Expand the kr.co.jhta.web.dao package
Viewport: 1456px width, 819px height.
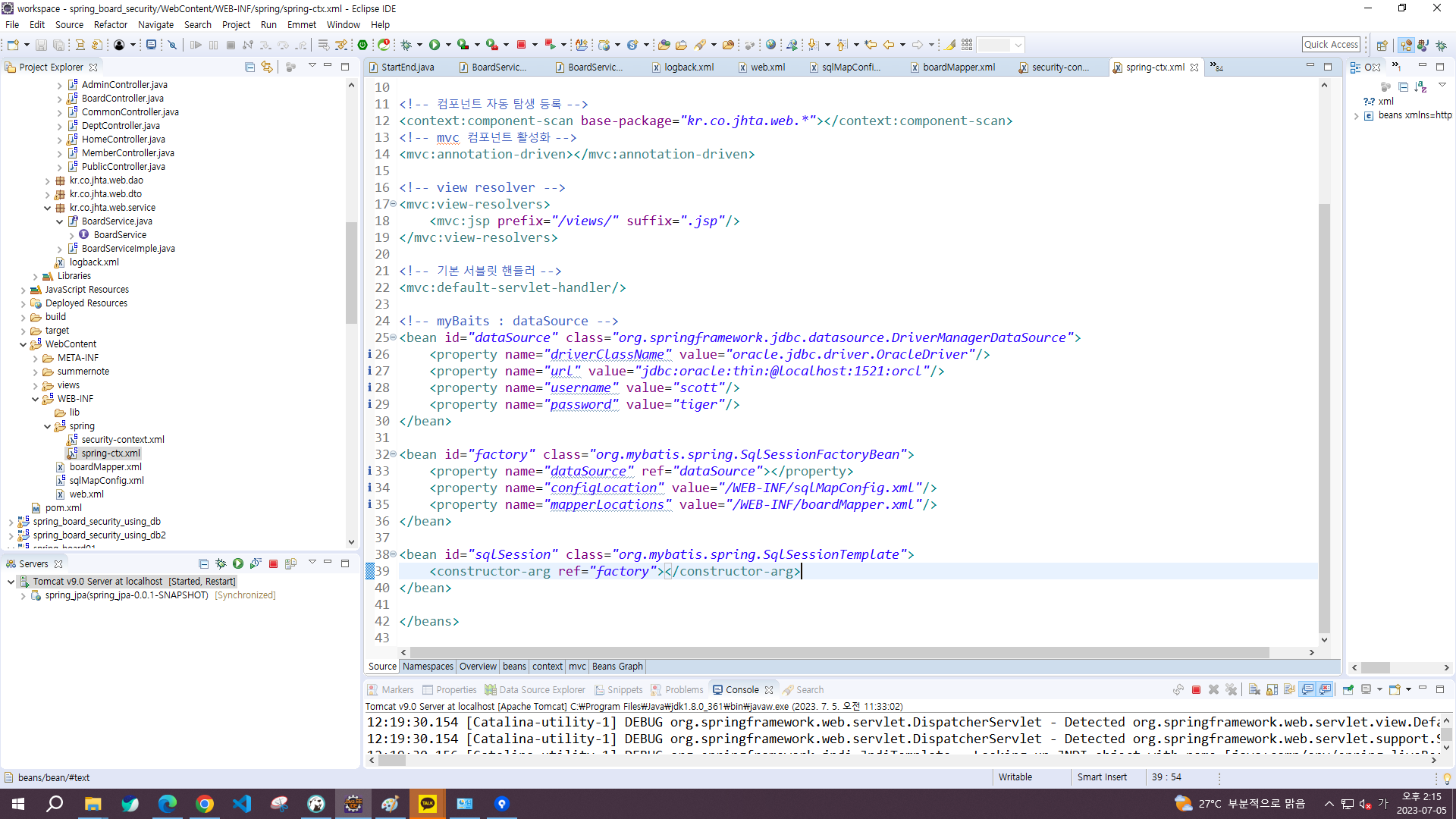47,180
